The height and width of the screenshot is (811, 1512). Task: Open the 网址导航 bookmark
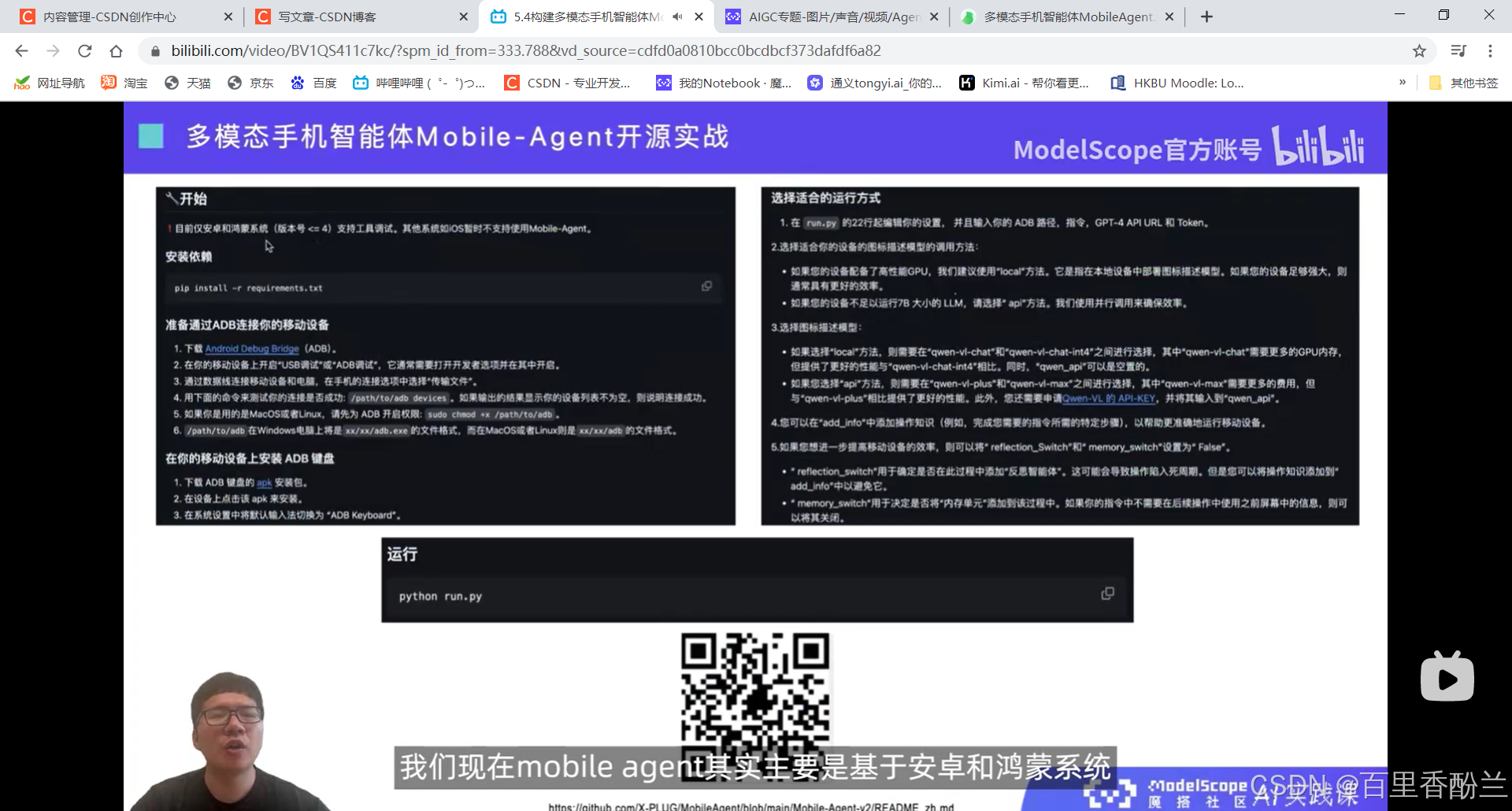click(50, 83)
